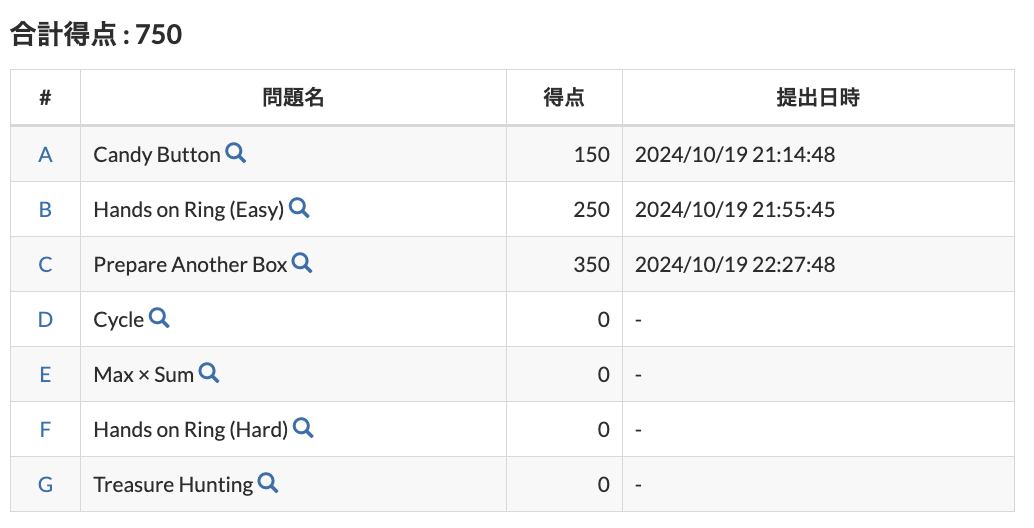Click the magnifier icon next to Treasure Hunting
Viewport: 1034px width, 528px height.
tap(268, 483)
